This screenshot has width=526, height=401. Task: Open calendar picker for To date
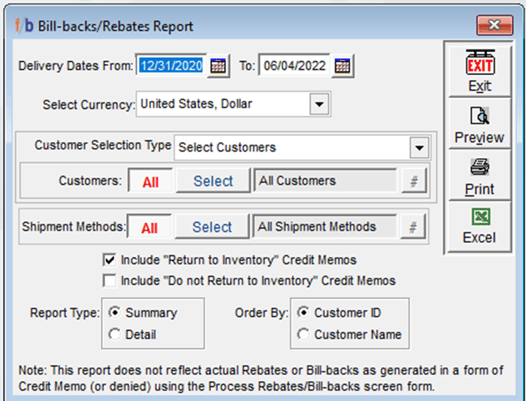point(343,65)
